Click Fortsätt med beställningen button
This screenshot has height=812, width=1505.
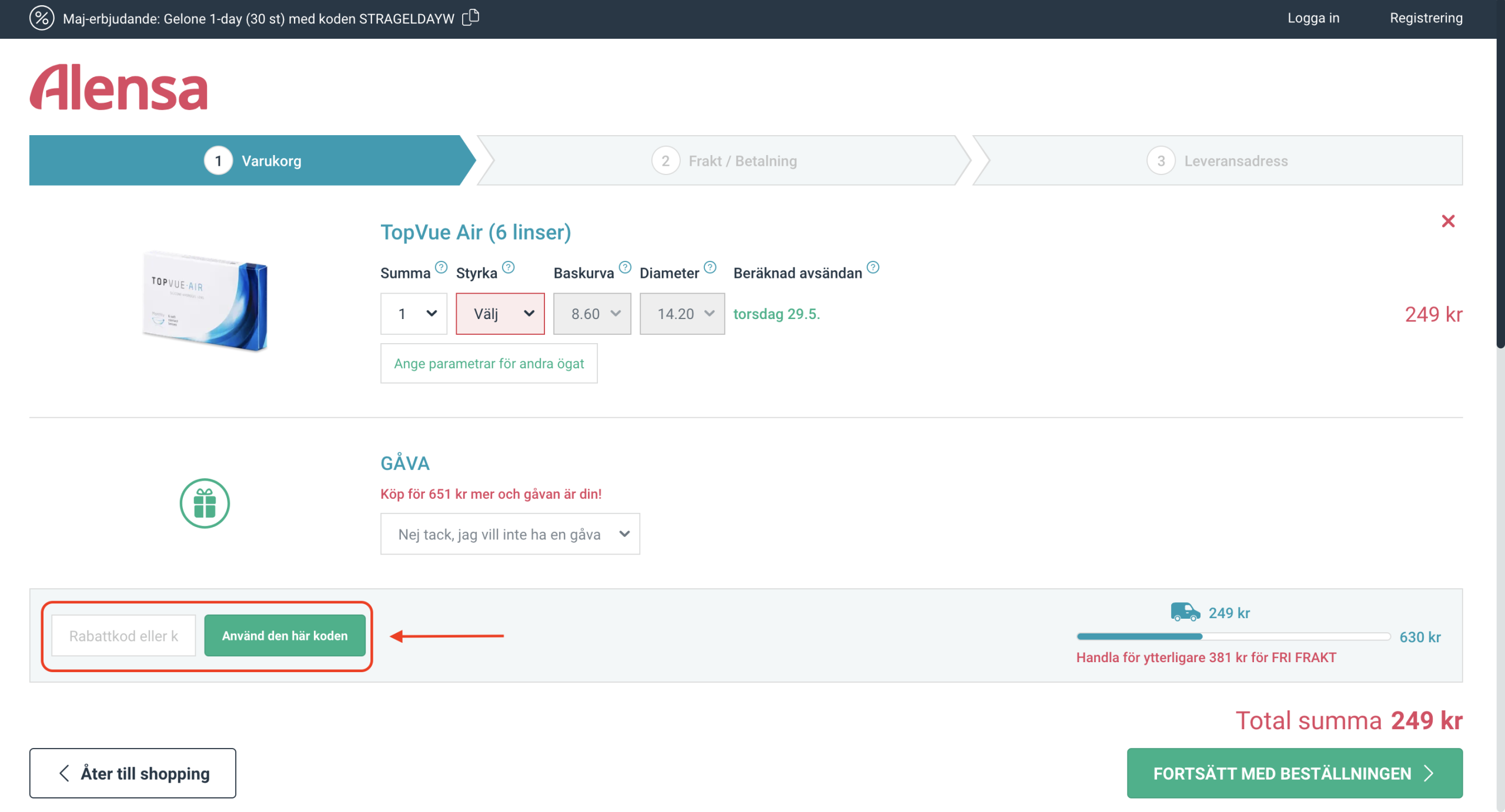(x=1295, y=773)
